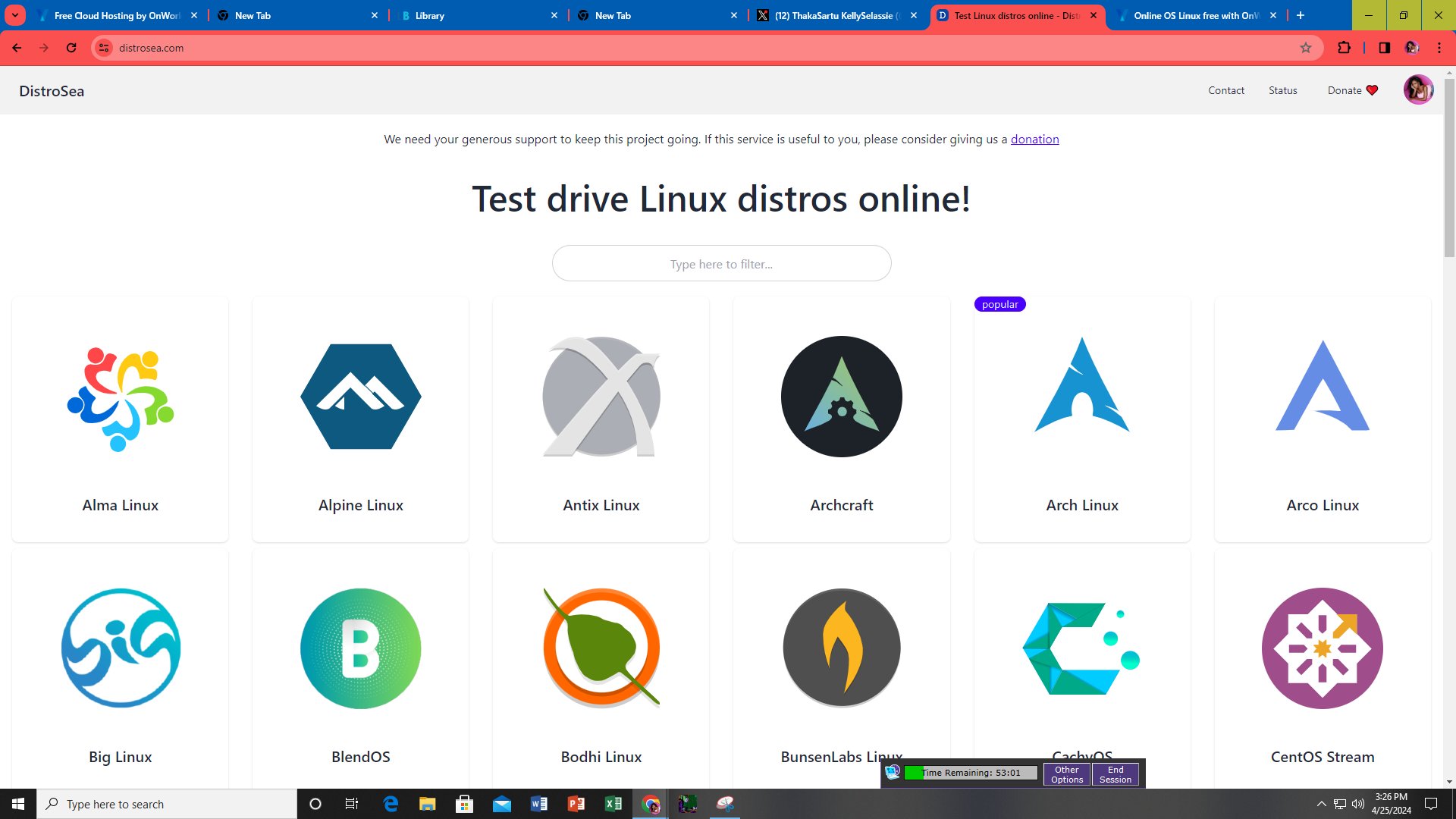Viewport: 1456px width, 819px height.
Task: Open the Status page link
Action: pos(1282,90)
